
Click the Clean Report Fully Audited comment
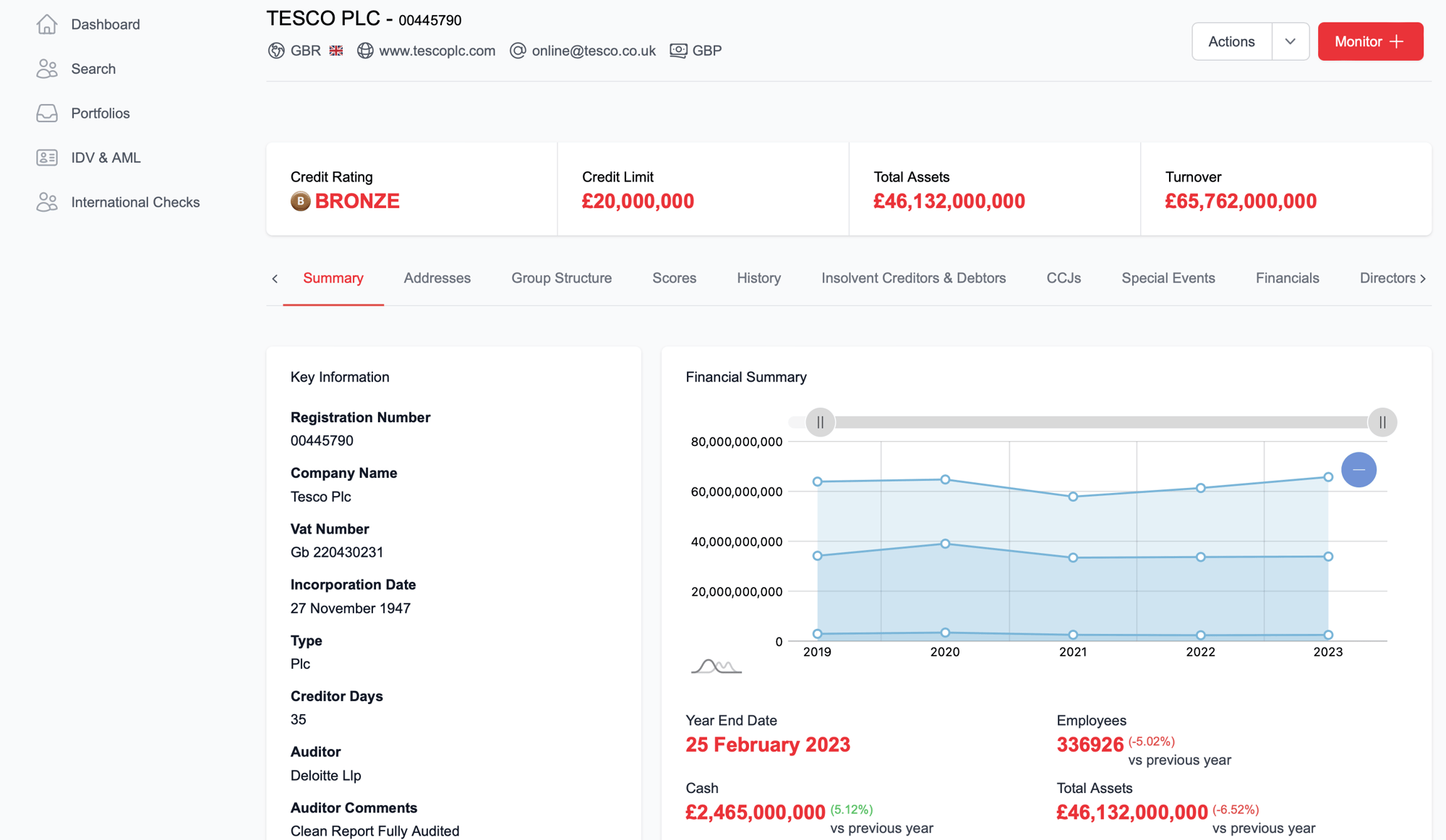[x=375, y=831]
